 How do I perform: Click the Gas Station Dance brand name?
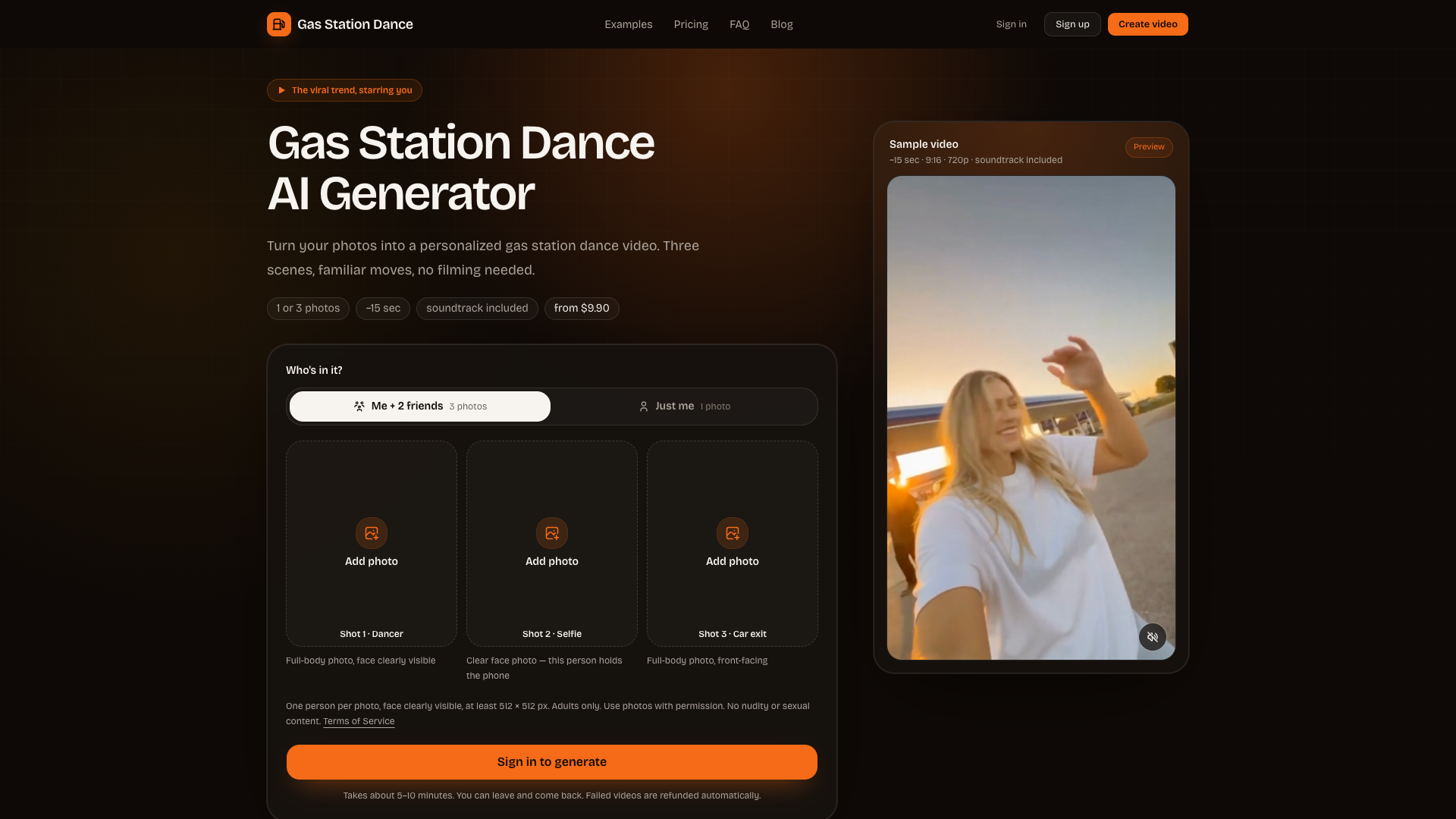[355, 24]
